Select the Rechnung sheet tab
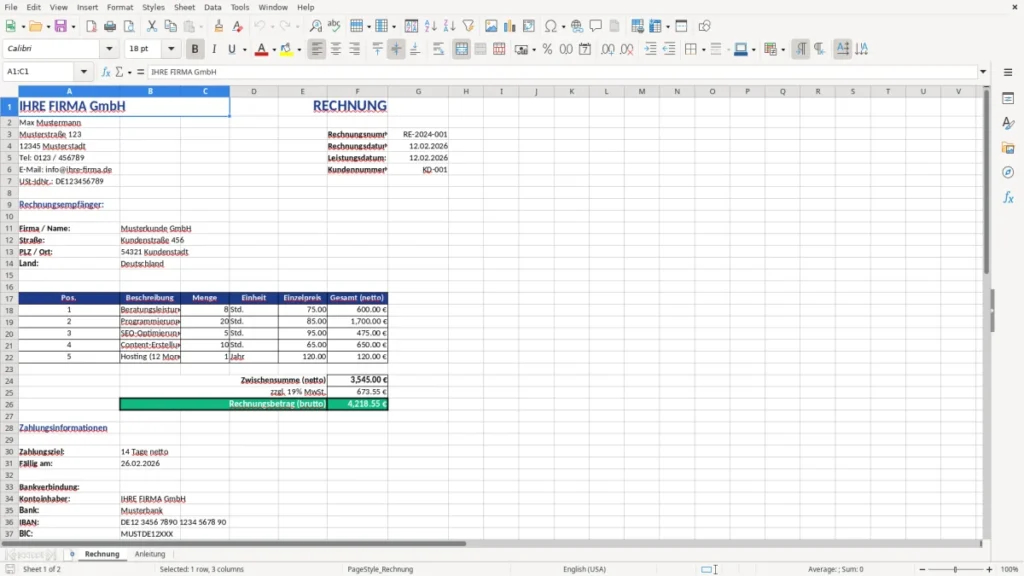 [x=102, y=554]
